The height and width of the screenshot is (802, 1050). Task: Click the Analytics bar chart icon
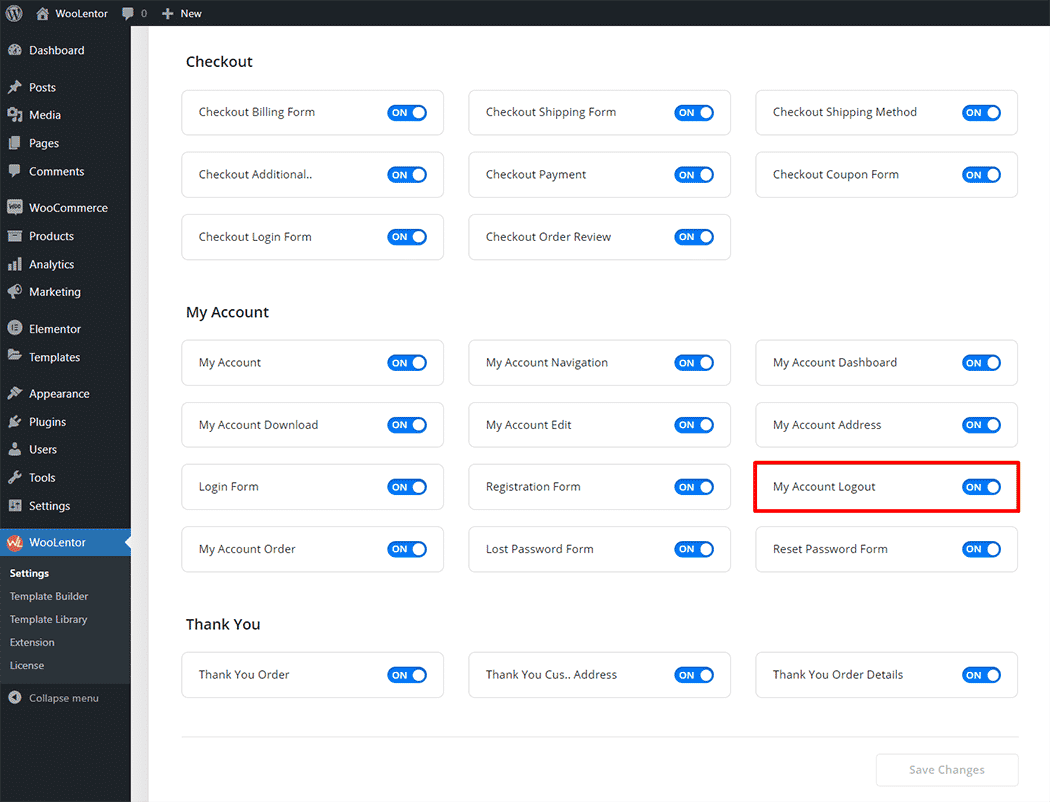click(15, 265)
